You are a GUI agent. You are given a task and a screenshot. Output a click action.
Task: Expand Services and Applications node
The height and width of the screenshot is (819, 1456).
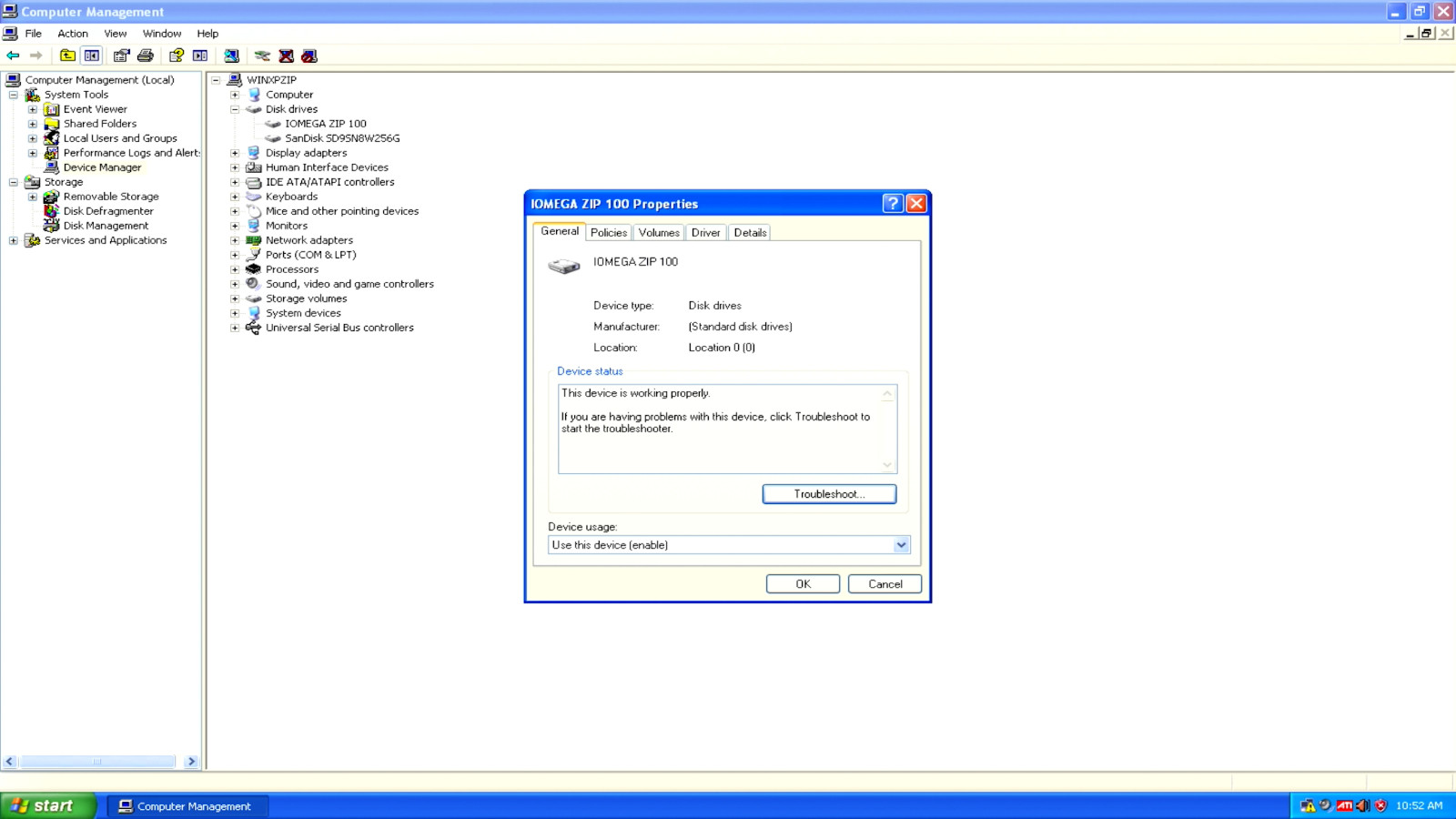click(x=14, y=240)
